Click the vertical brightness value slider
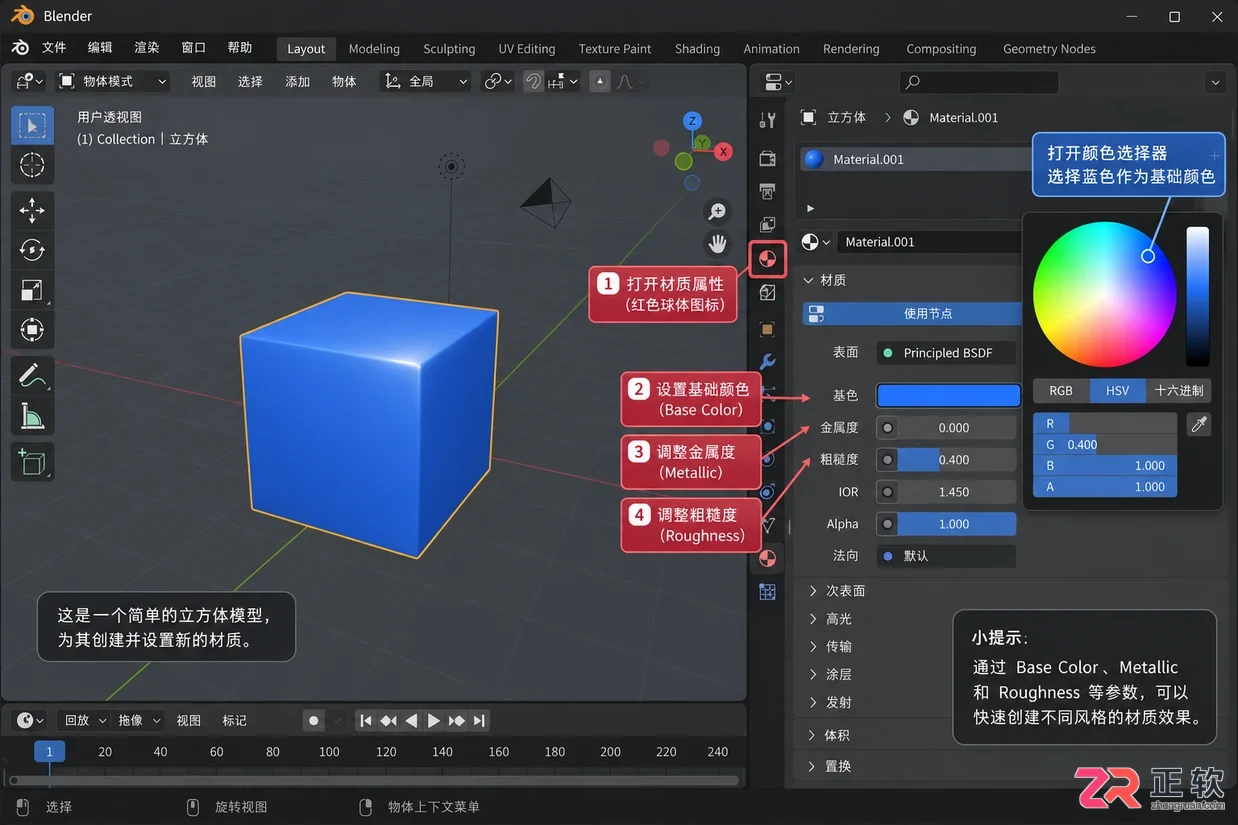The width and height of the screenshot is (1238, 825). point(1197,296)
